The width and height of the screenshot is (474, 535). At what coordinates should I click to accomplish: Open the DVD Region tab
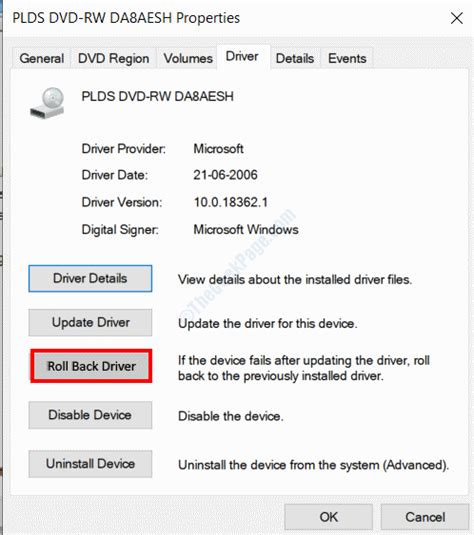(x=113, y=58)
